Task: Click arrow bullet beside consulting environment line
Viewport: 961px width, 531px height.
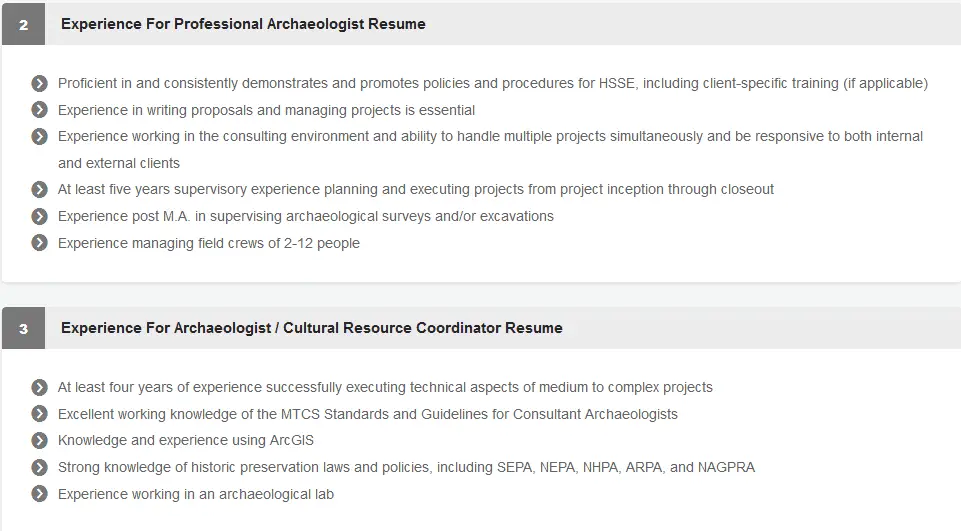Action: [40, 136]
